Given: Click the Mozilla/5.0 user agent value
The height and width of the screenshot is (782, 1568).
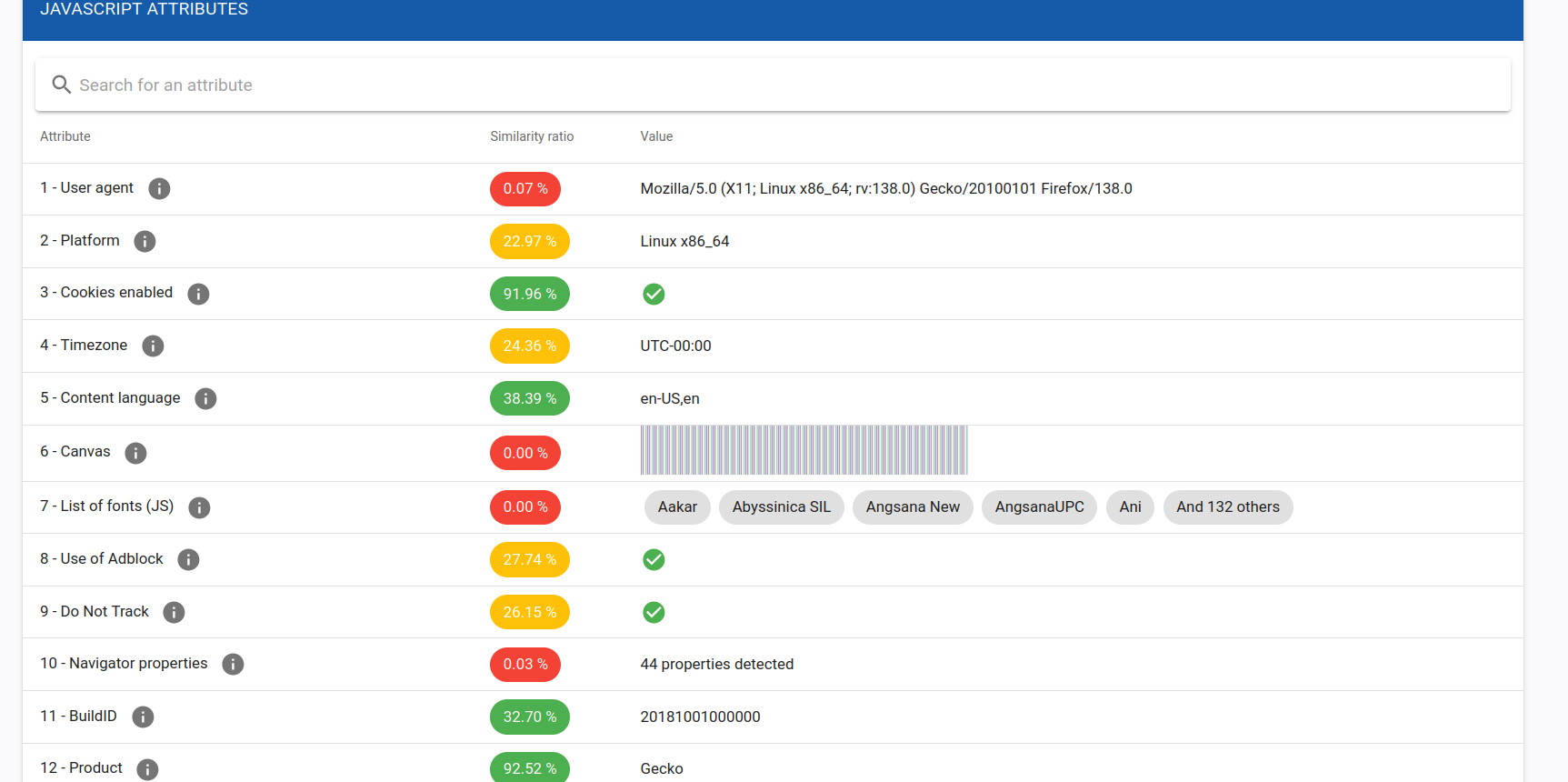Looking at the screenshot, I should tap(886, 188).
